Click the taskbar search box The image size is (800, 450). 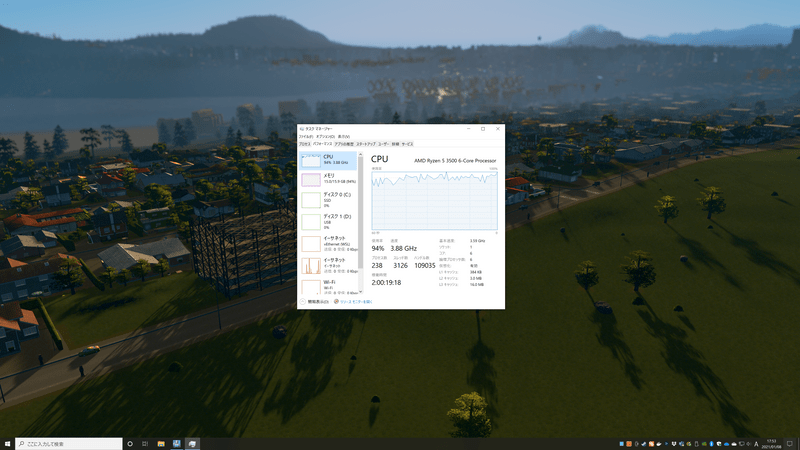68,443
